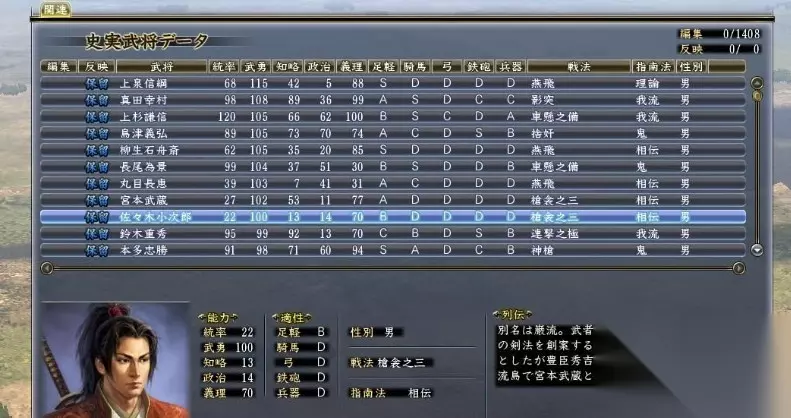Select the 長尾為景 officer row
This screenshot has width=791, height=418.
tap(393, 166)
